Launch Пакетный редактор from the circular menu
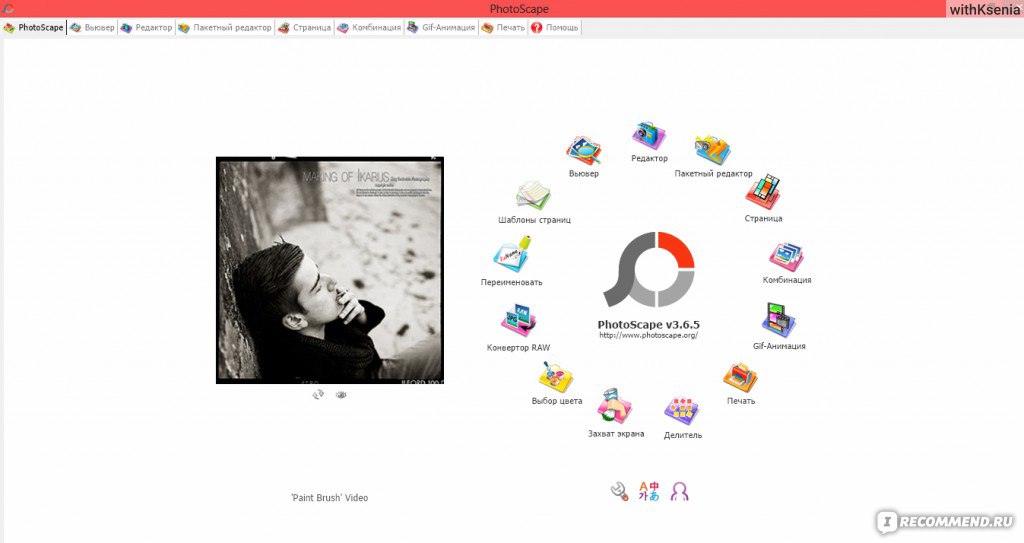Screen dimensions: 1024x543 tap(712, 150)
